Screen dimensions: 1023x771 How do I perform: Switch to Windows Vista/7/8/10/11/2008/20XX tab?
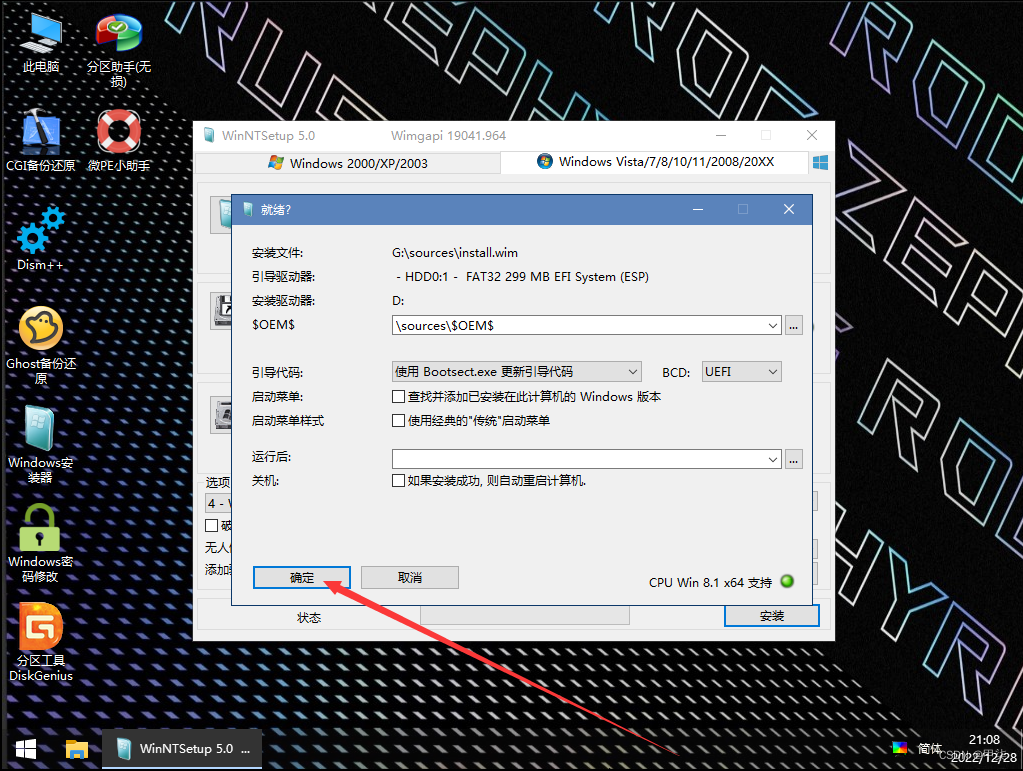tap(655, 162)
